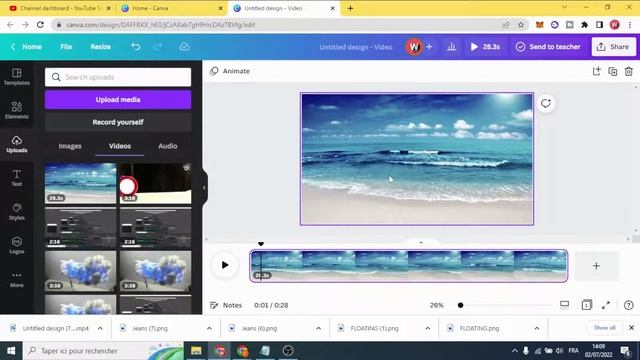The height and width of the screenshot is (360, 640).
Task: Play the preview for 28.3s
Action: pos(485,47)
